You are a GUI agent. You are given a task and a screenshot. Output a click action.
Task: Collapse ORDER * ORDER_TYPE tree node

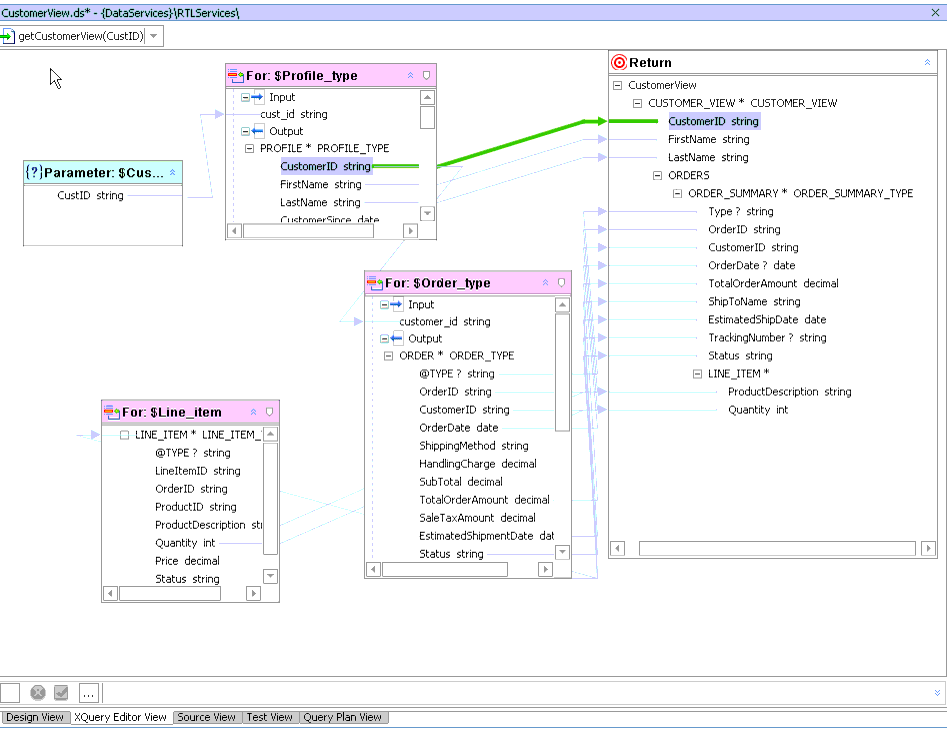click(x=388, y=356)
